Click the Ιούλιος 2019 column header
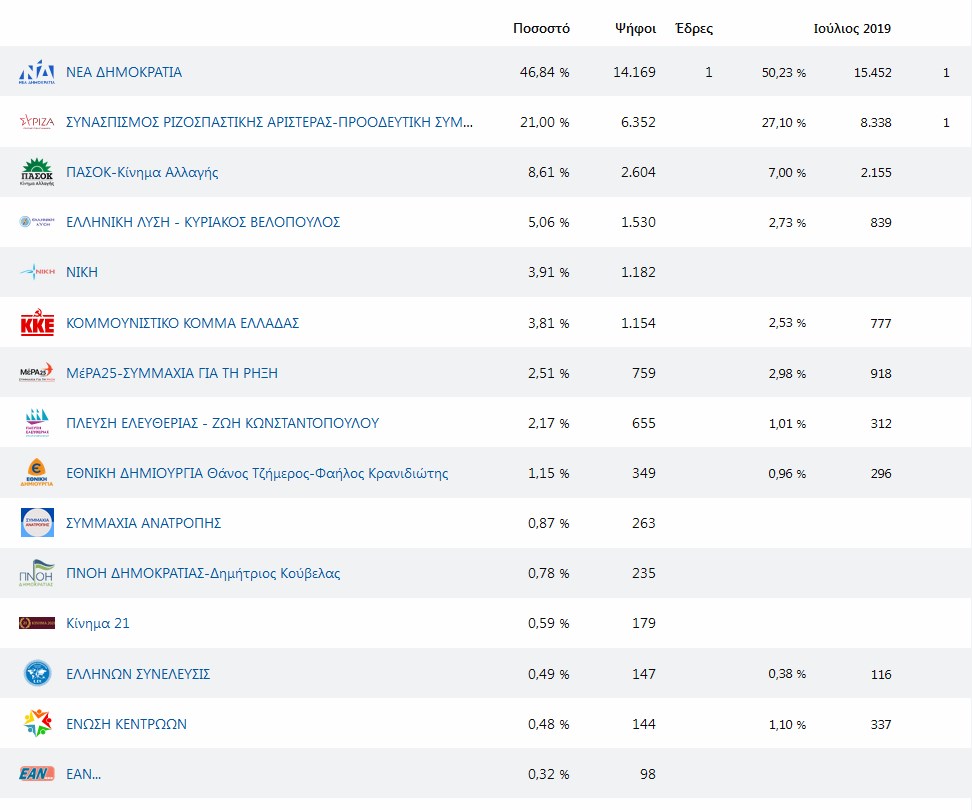The width and height of the screenshot is (972, 810). click(x=852, y=29)
